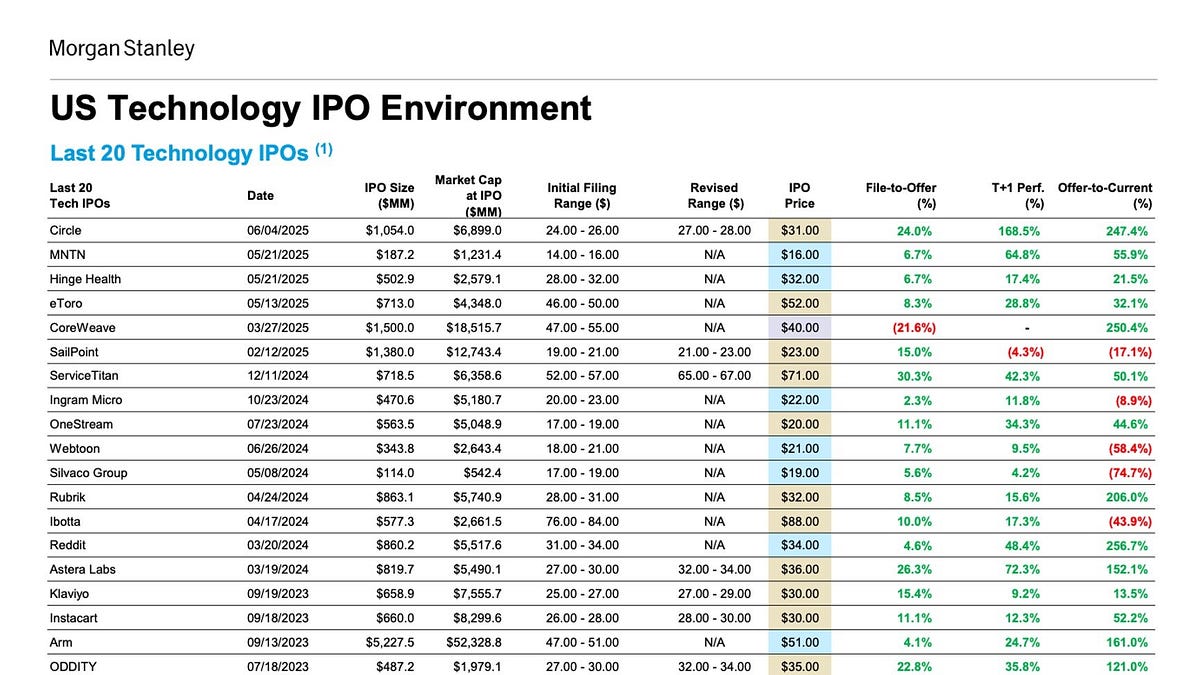Select the 'Circle' company name
Screen dimensions: 1200x675
pyautogui.click(x=66, y=231)
